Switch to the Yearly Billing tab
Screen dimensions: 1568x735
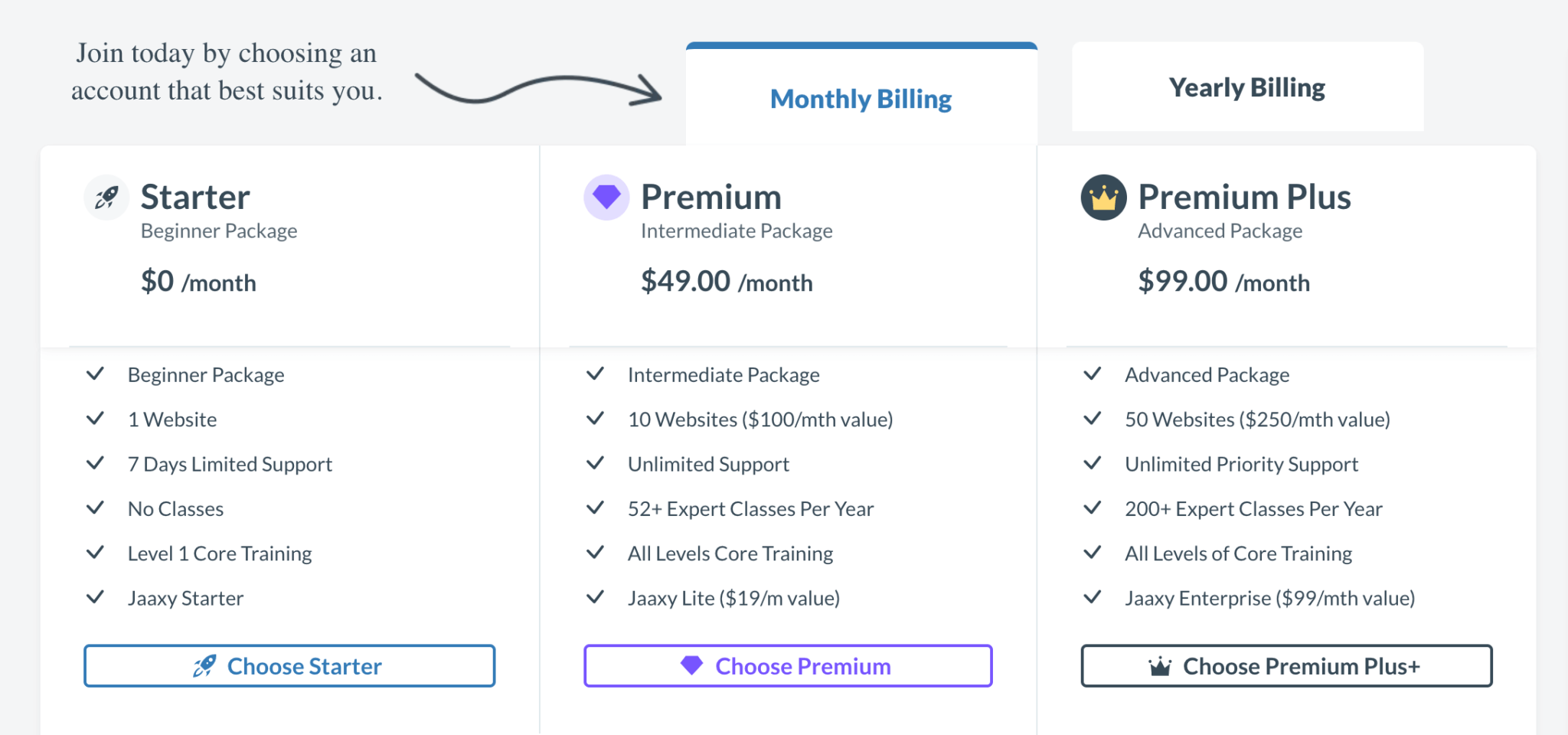click(1247, 87)
